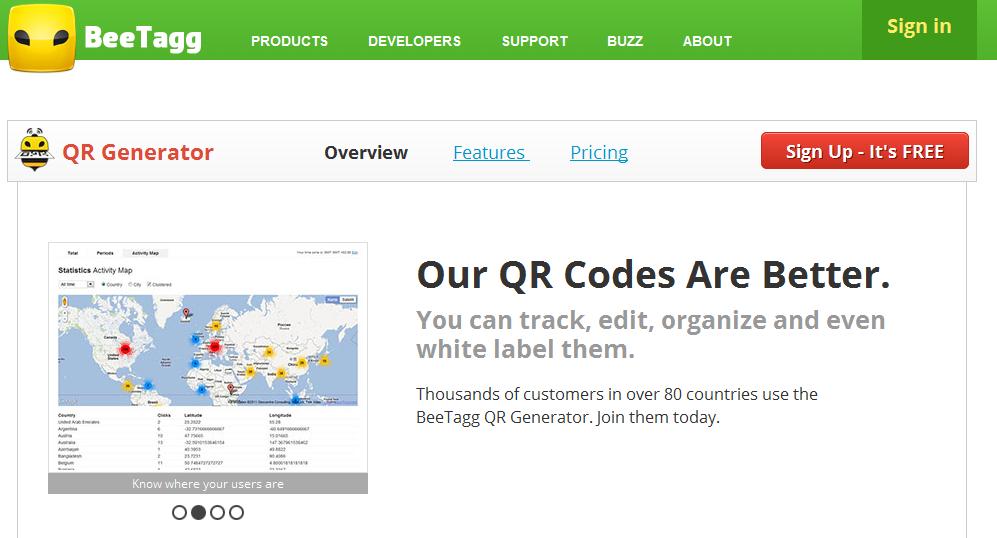Screen dimensions: 997x538
Task: Go to the first carousel slide dot
Action: [179, 513]
